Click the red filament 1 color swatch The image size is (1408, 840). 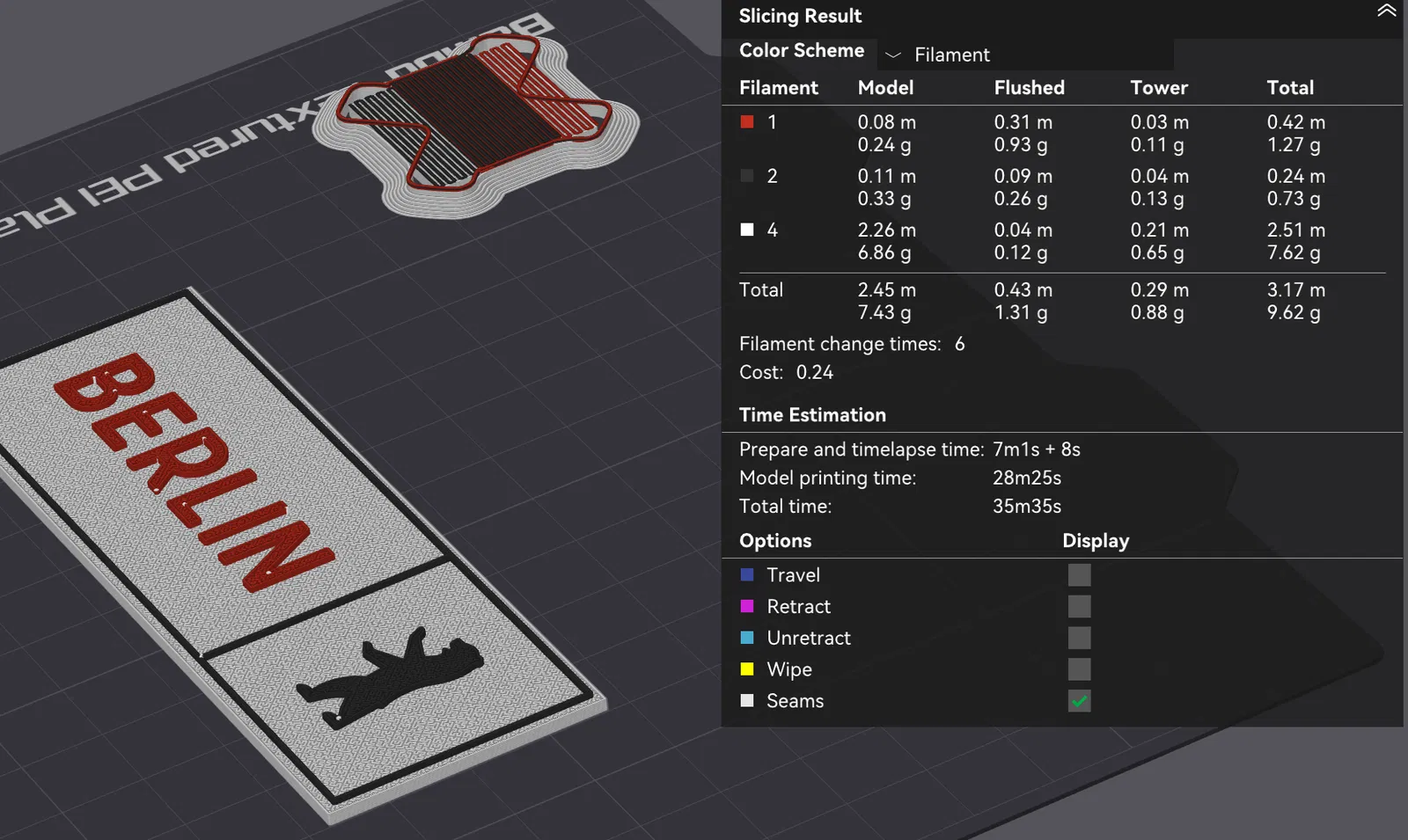click(x=747, y=122)
